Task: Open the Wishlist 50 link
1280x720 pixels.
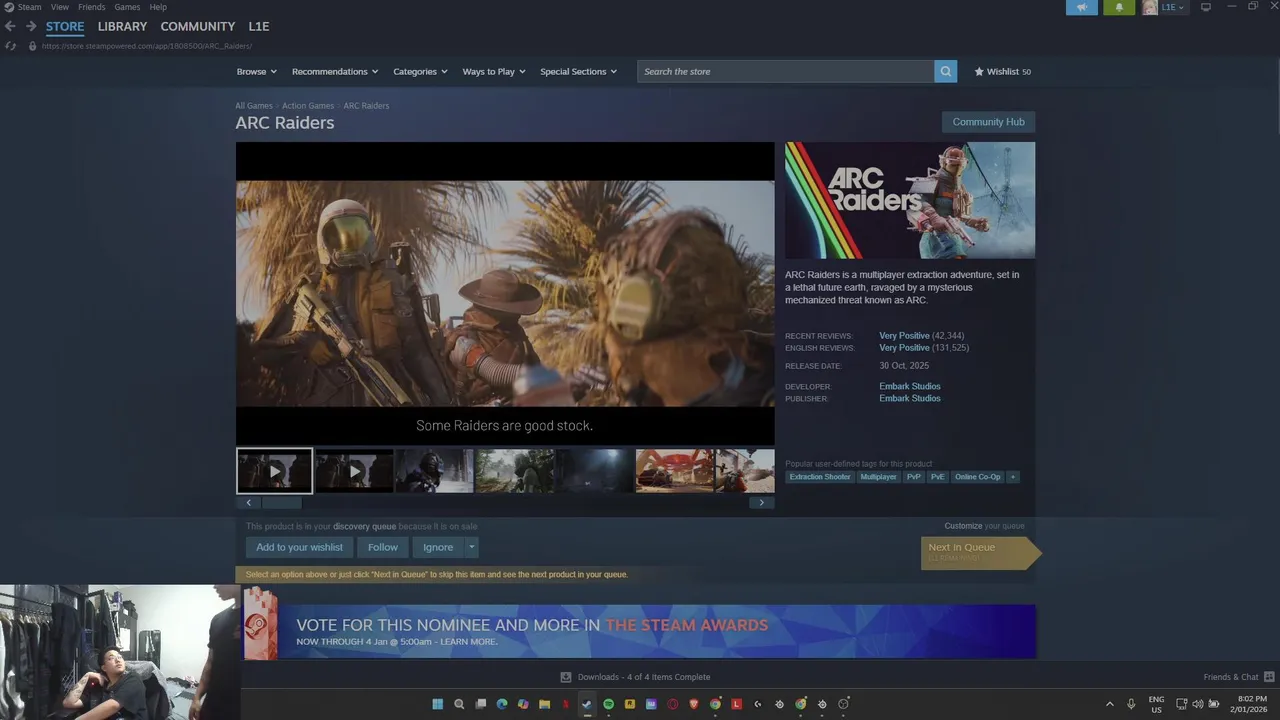Action: 1002,72
